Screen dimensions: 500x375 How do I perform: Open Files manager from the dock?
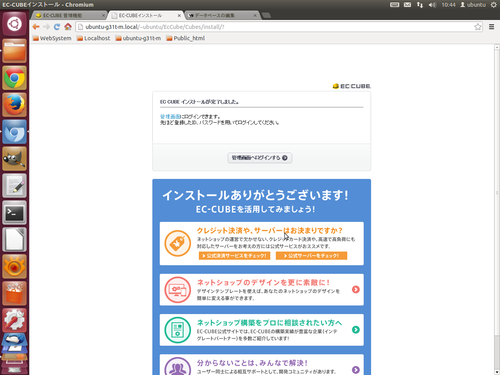[14, 51]
